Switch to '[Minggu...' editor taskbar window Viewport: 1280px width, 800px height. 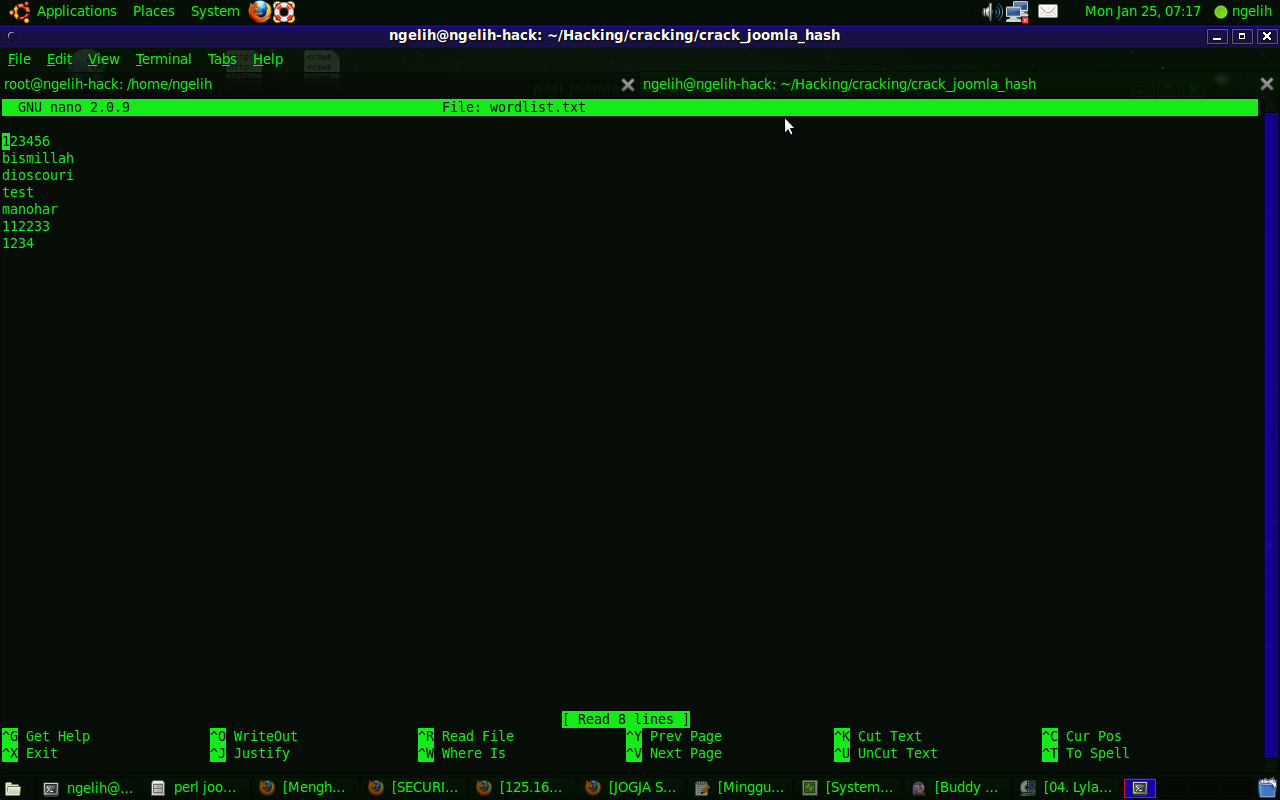(x=739, y=788)
